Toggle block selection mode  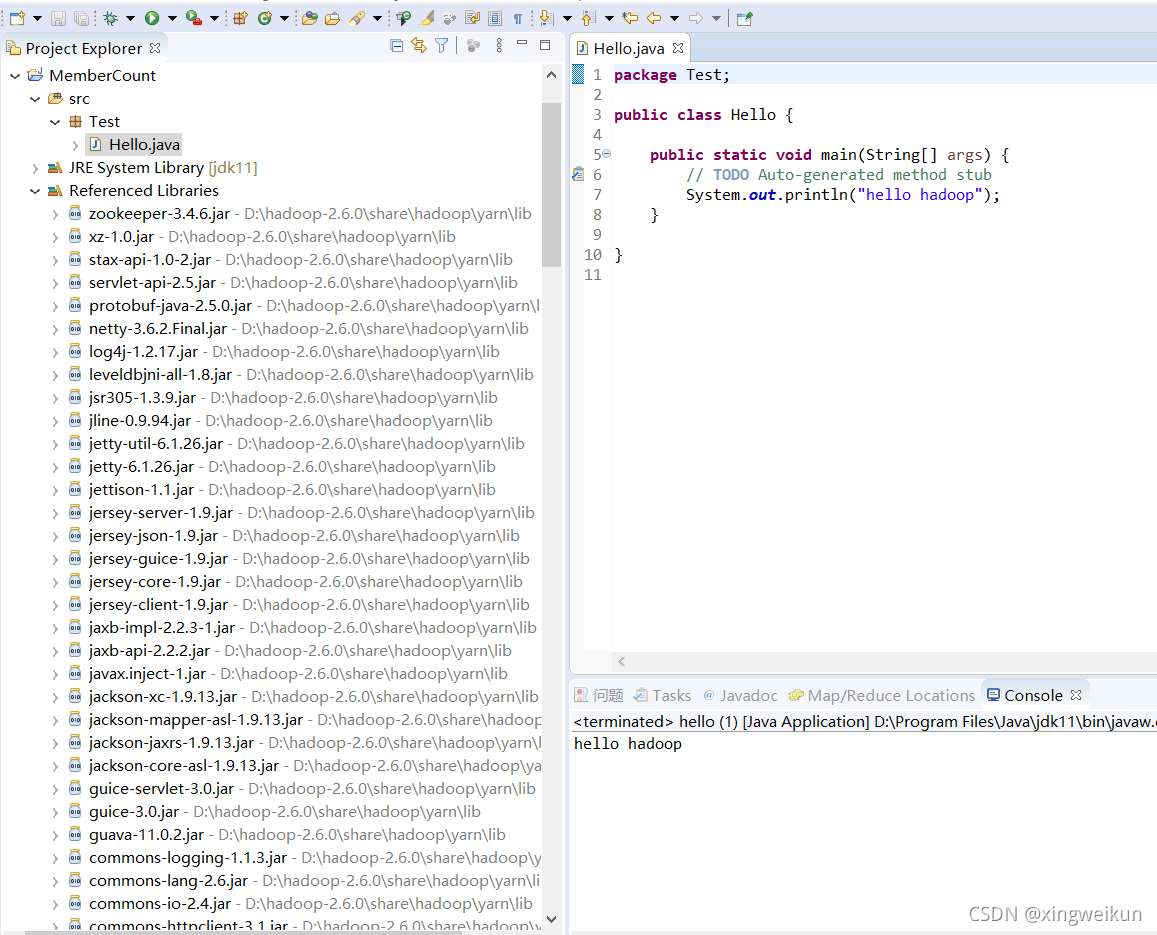pyautogui.click(x=495, y=18)
